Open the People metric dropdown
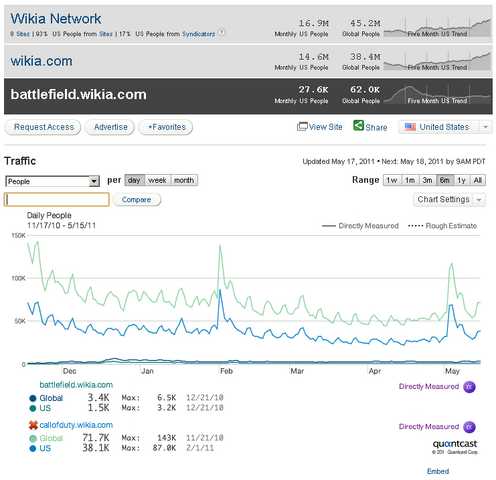The image size is (496, 480). [52, 181]
